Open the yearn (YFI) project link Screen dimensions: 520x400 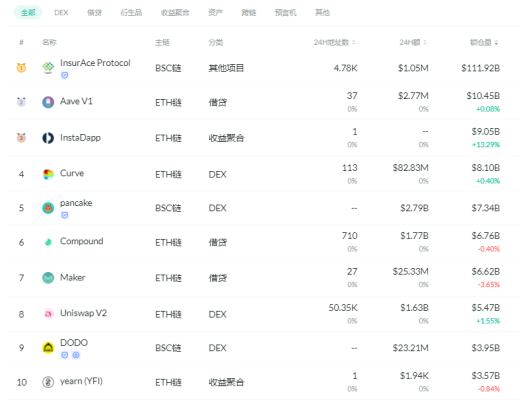click(81, 381)
